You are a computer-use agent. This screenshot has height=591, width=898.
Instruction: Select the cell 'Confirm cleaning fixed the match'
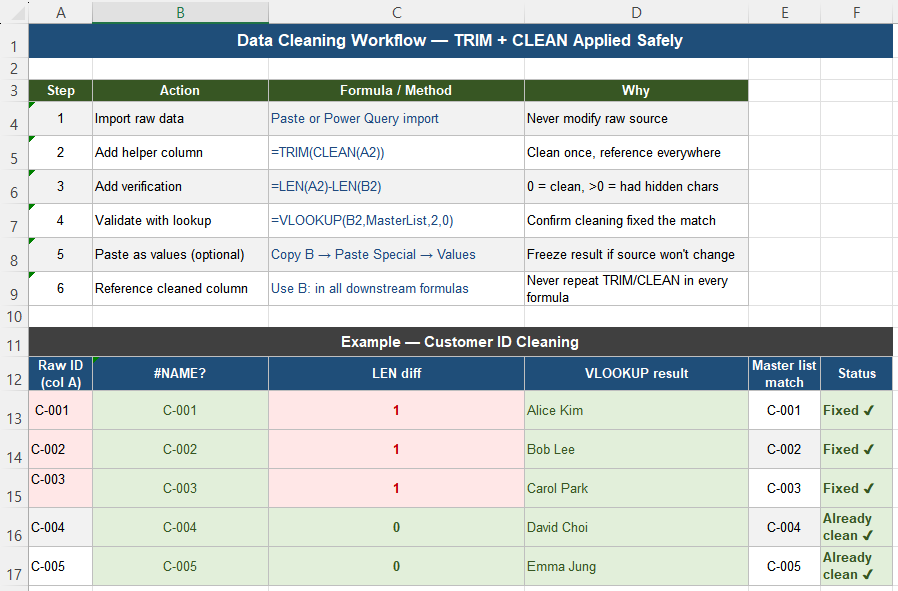[x=636, y=220]
